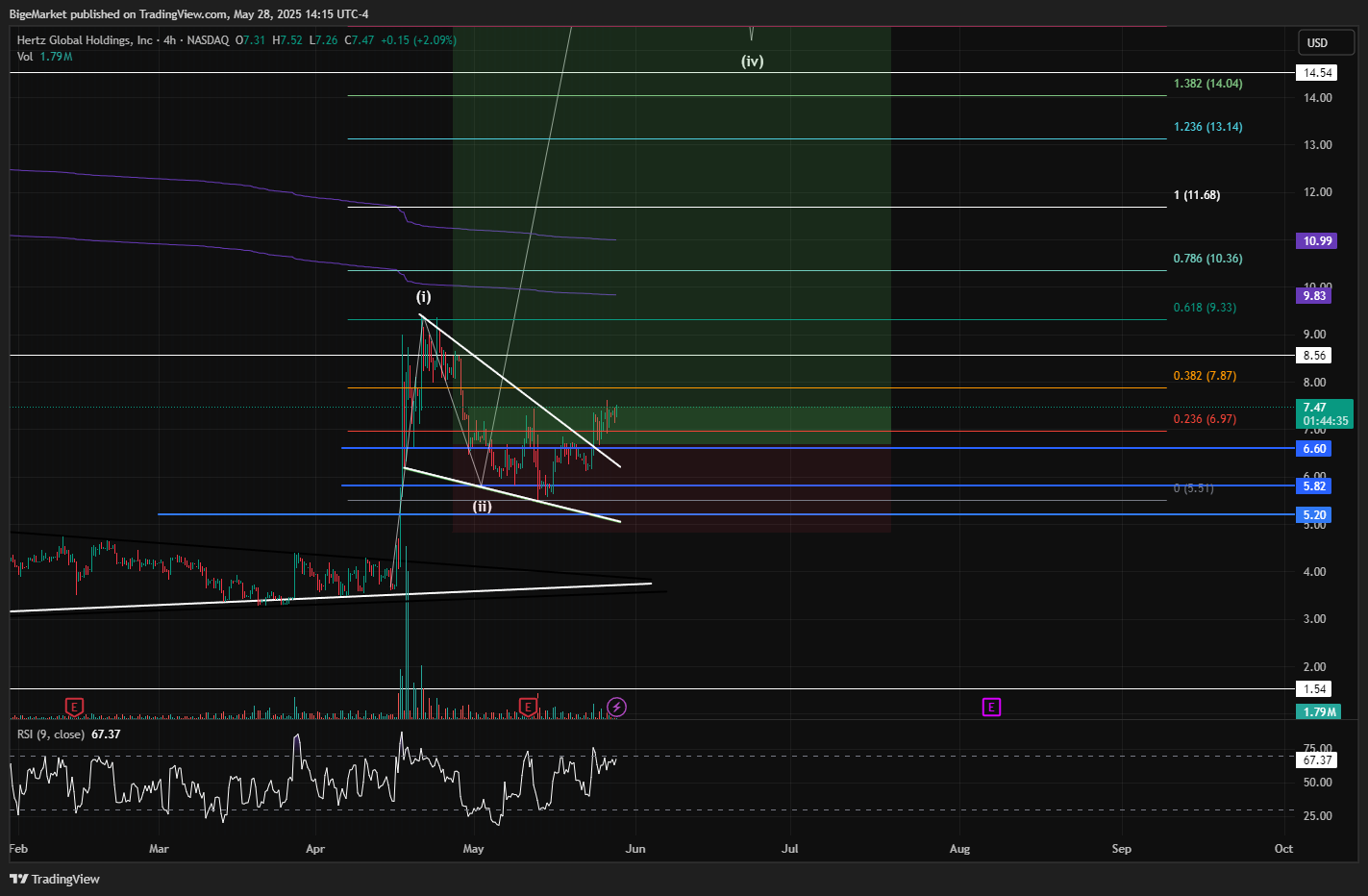Click the Jun label on the time axis
Image resolution: width=1368 pixels, height=896 pixels.
tap(635, 849)
